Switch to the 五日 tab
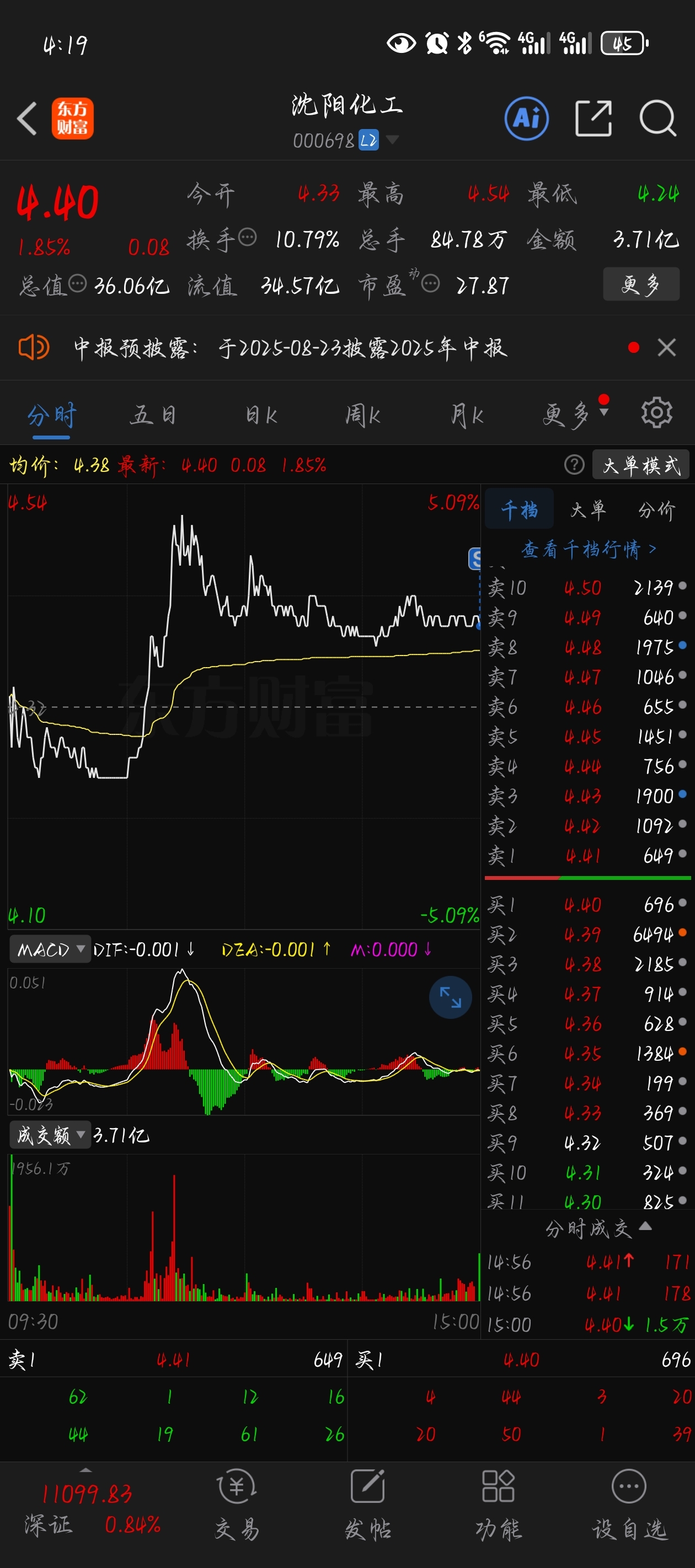 (x=153, y=416)
